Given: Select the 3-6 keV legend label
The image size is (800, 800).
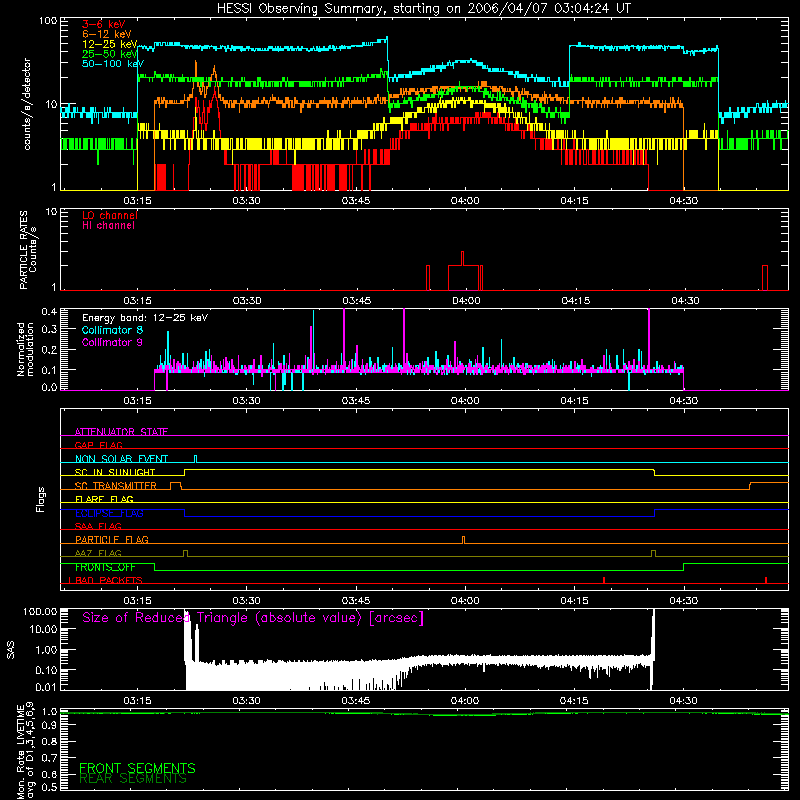Looking at the screenshot, I should 103,24.
